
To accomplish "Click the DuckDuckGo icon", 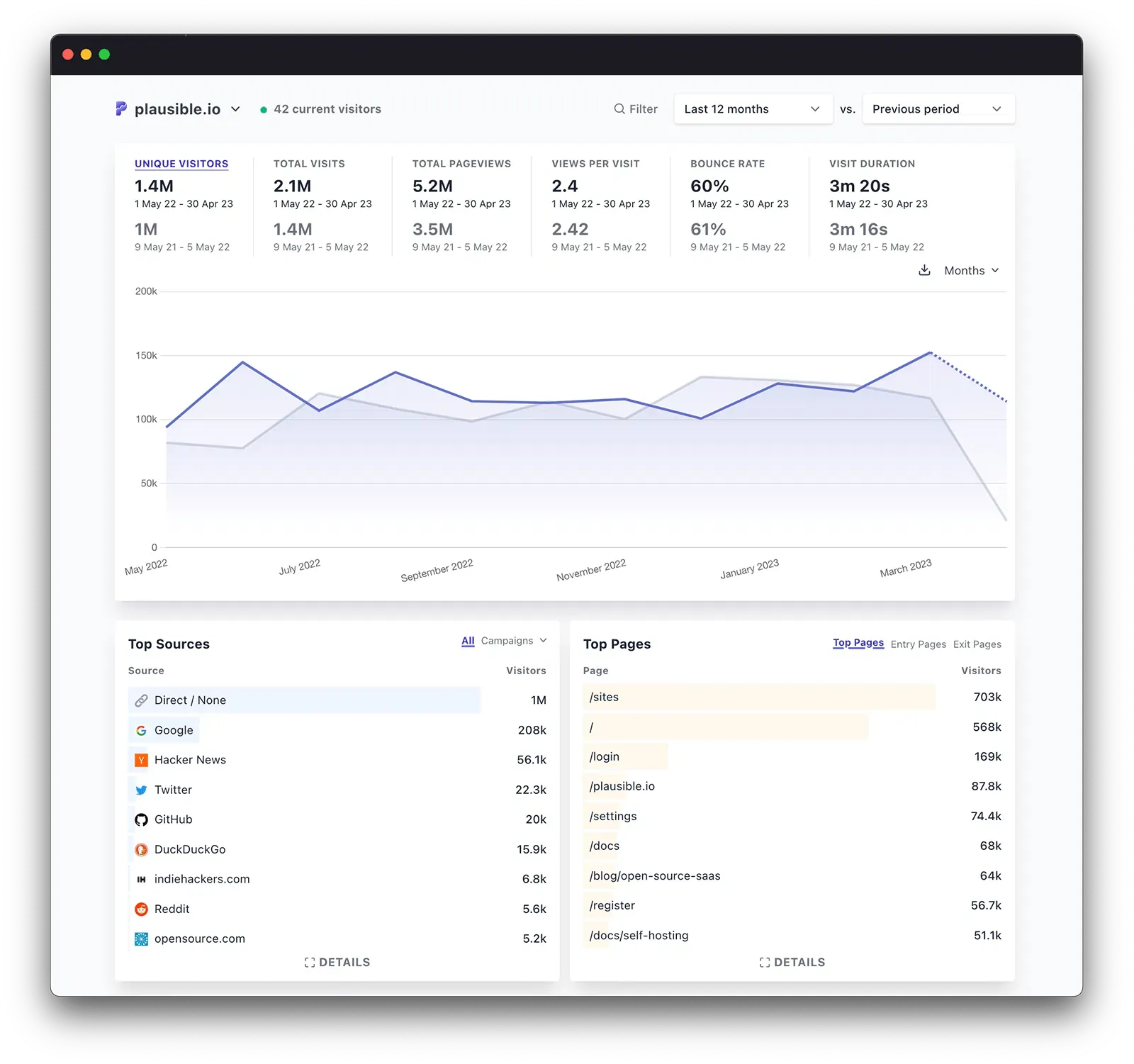I will click(x=142, y=849).
